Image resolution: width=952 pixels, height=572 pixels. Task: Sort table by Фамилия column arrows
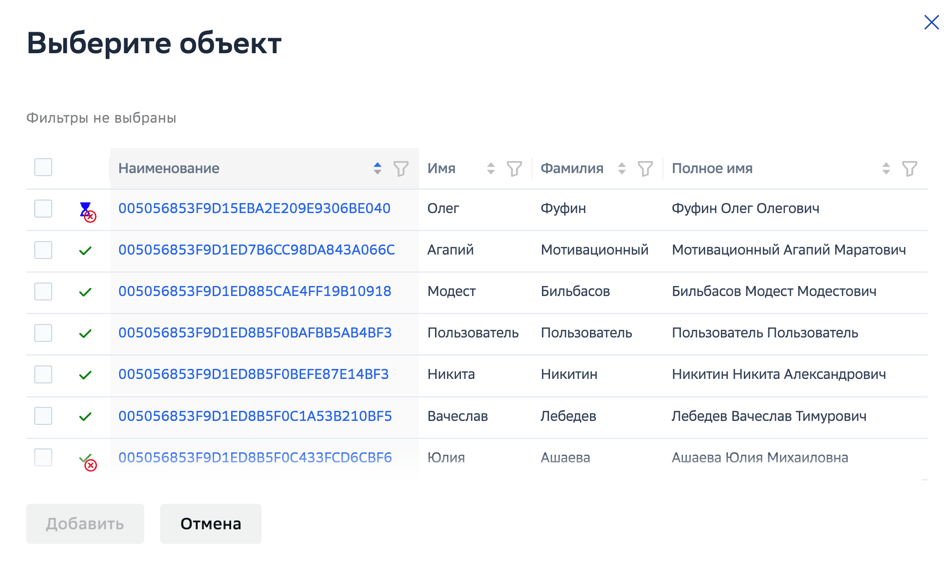[622, 168]
